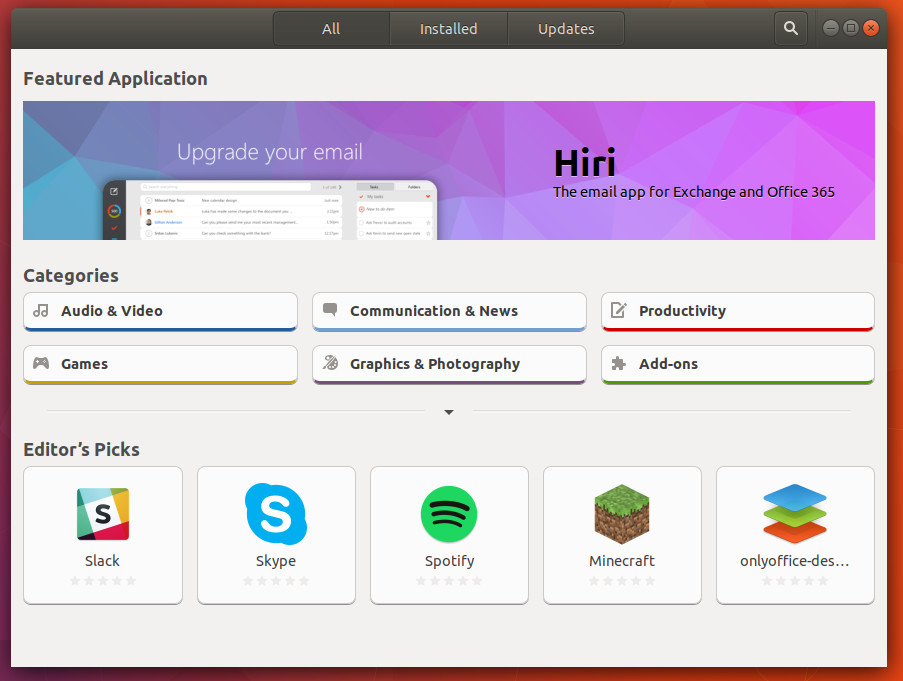Click the Hiri email client preview screenshot
Image resolution: width=903 pixels, height=681 pixels.
pyautogui.click(x=270, y=210)
